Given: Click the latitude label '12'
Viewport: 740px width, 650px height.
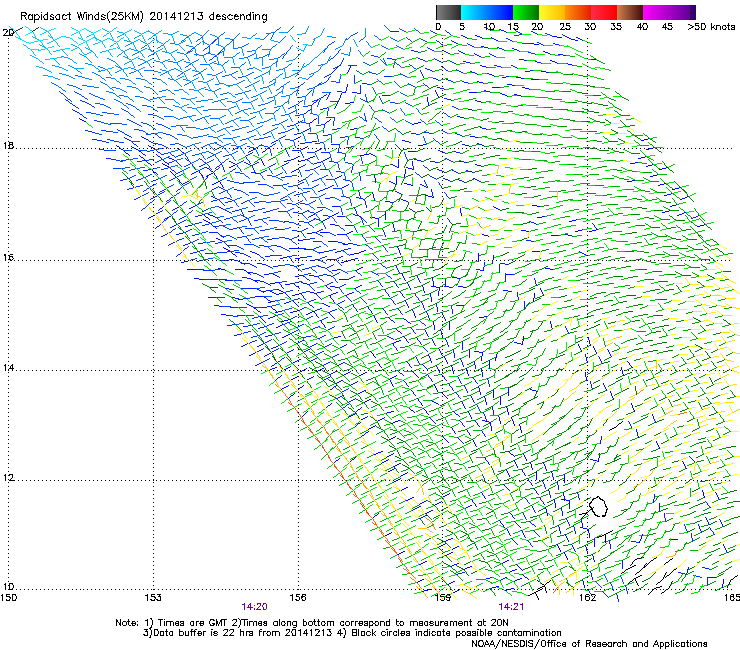Looking at the screenshot, I should [x=8, y=478].
